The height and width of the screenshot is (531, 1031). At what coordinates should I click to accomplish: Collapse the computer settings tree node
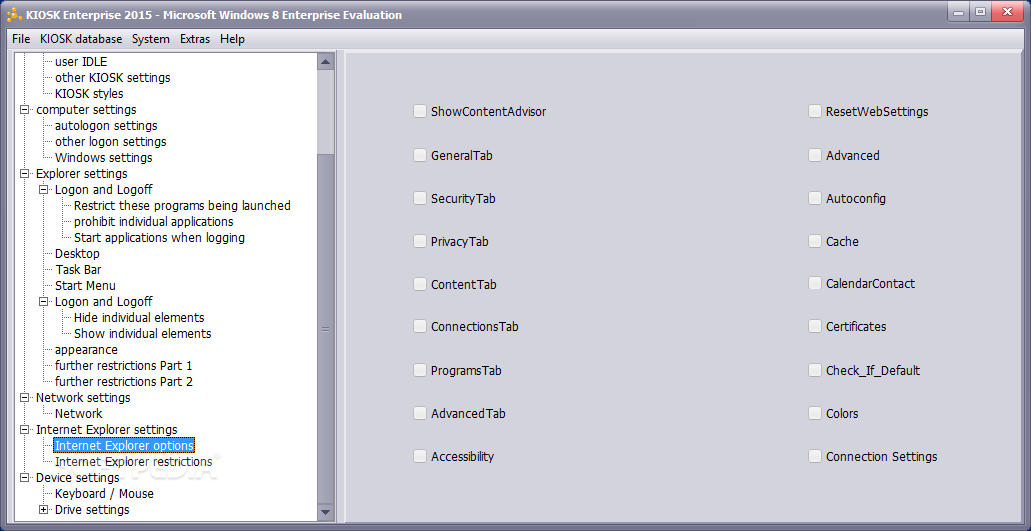pos(25,110)
